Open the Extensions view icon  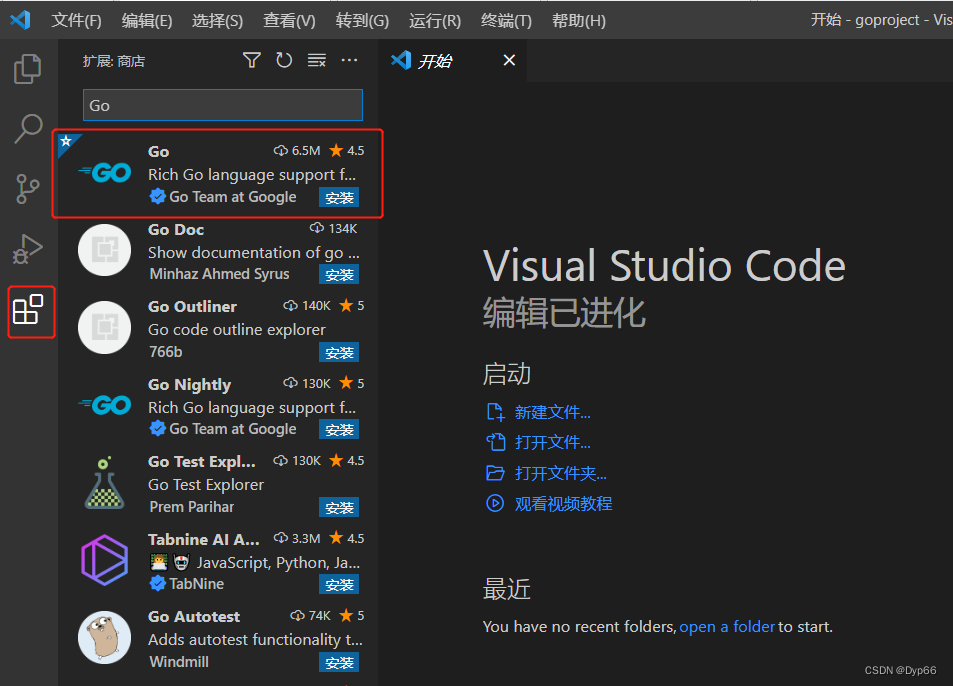[28, 310]
